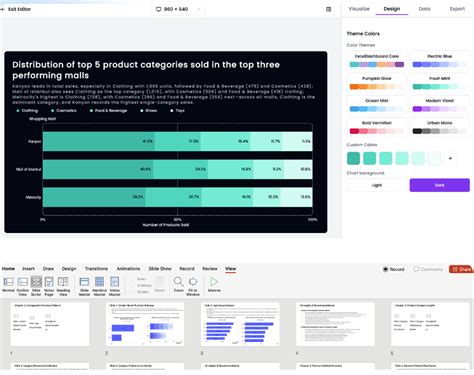Open the Insert ribbon tab
Viewport: 474px width, 375px height.
coord(28,269)
